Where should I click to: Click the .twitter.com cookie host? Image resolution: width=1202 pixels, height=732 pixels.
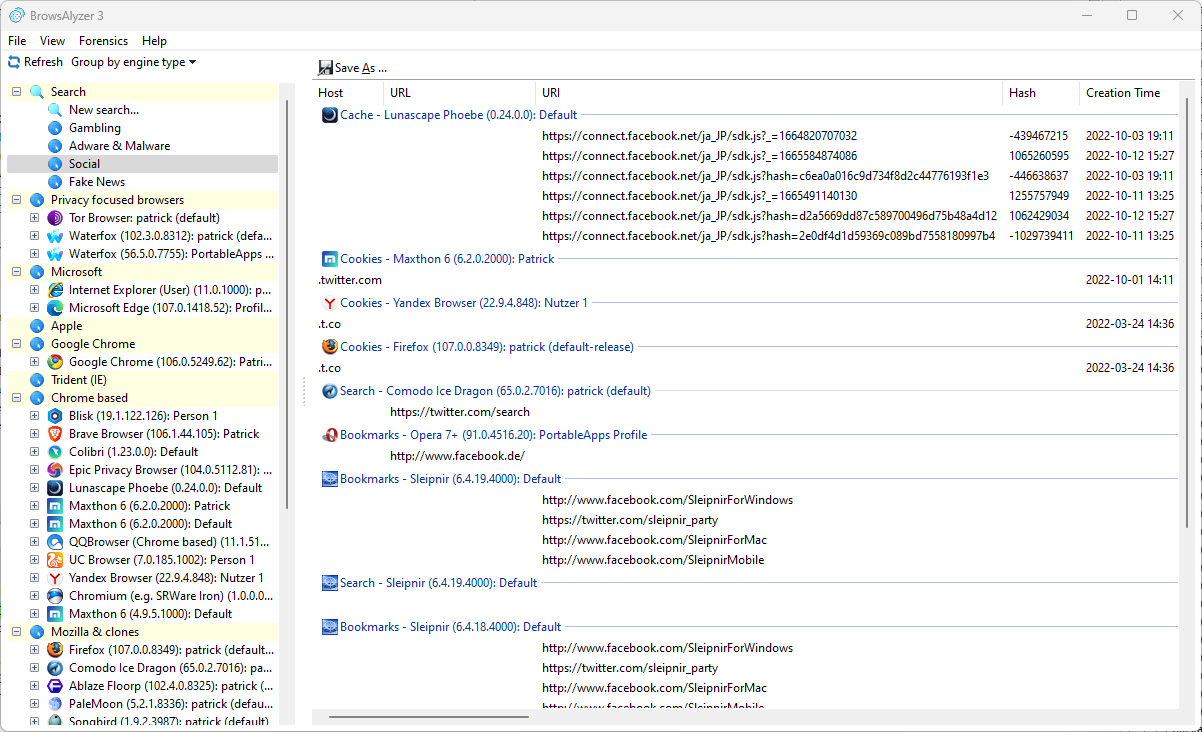(x=350, y=280)
